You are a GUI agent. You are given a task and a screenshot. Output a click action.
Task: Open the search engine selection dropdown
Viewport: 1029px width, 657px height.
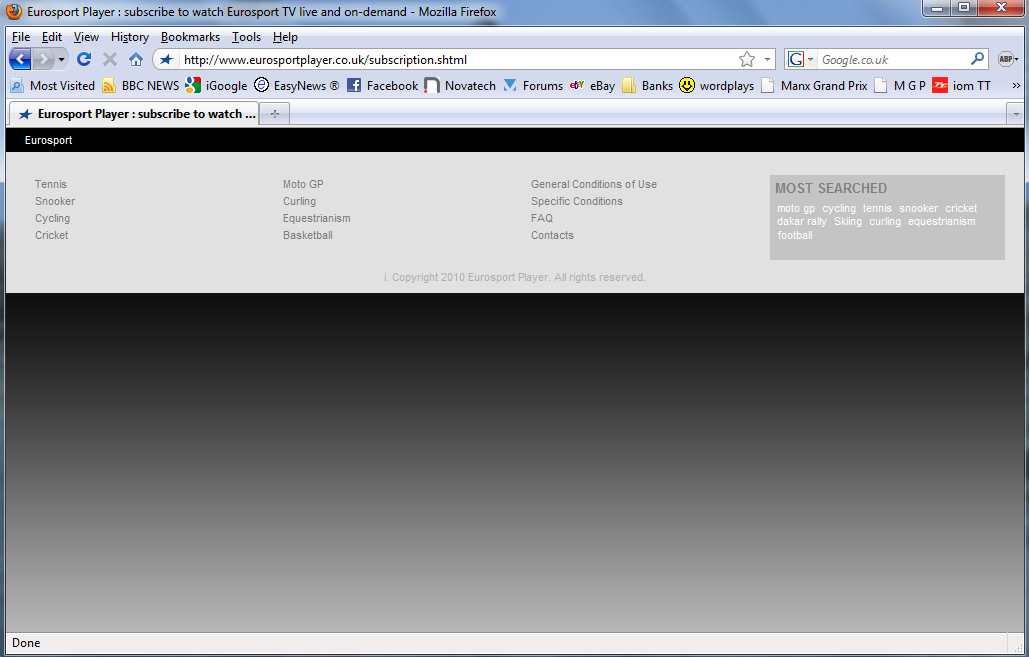808,59
